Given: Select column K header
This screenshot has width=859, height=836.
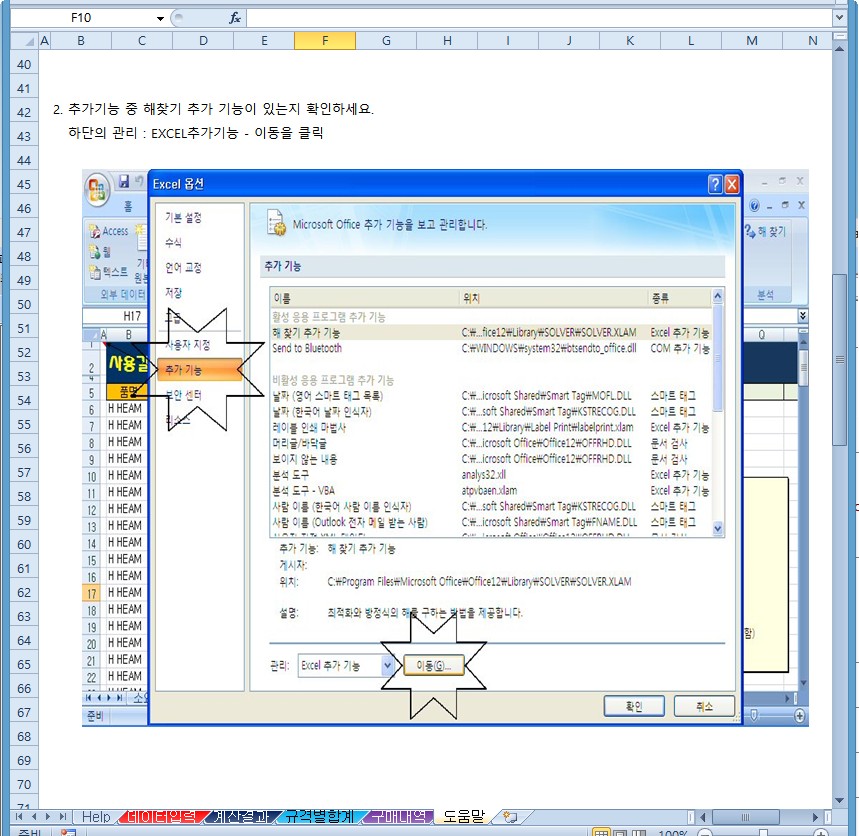Looking at the screenshot, I should coord(630,41).
